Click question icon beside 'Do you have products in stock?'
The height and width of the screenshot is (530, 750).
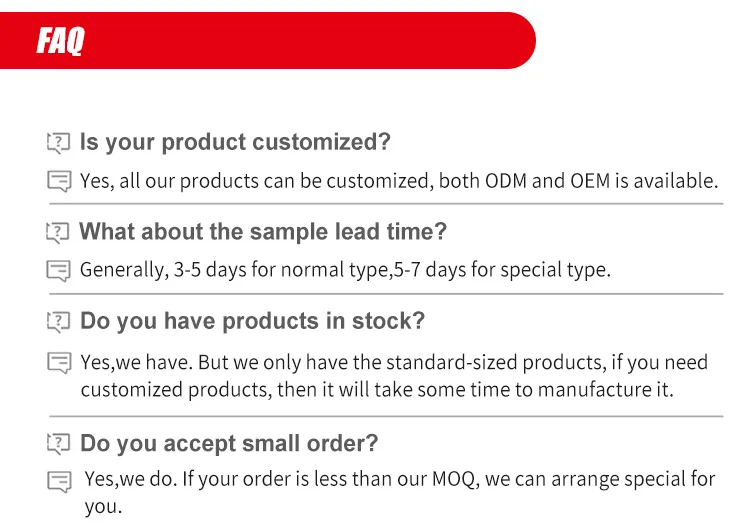[59, 322]
